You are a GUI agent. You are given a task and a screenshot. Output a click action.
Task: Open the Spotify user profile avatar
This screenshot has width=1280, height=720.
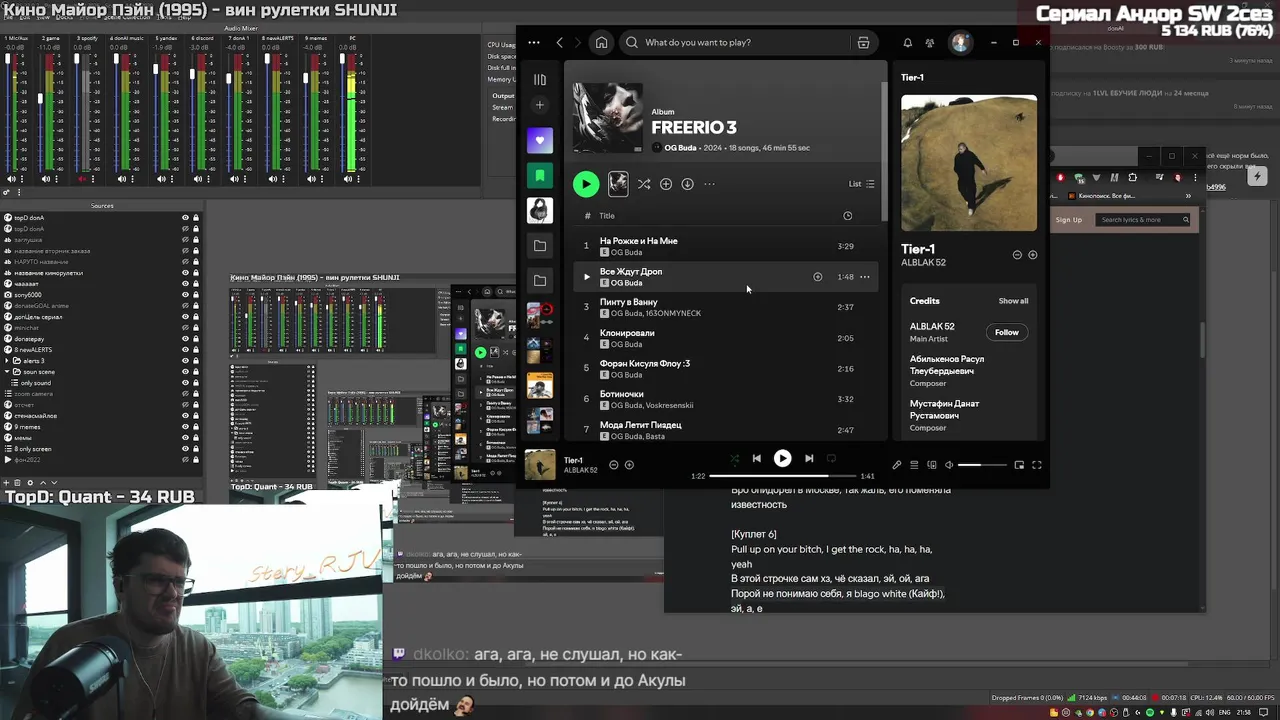coord(960,43)
